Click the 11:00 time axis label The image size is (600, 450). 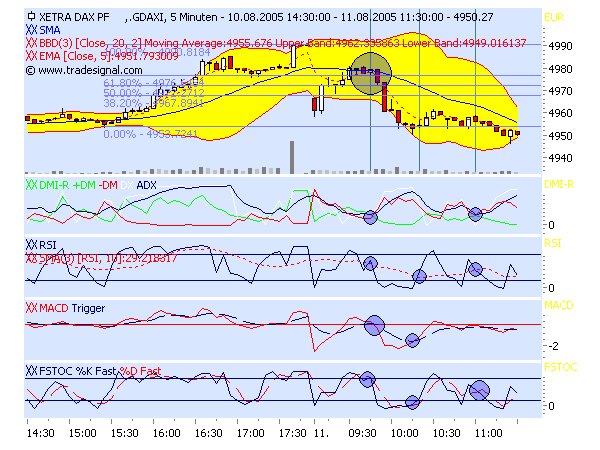pyautogui.click(x=489, y=433)
